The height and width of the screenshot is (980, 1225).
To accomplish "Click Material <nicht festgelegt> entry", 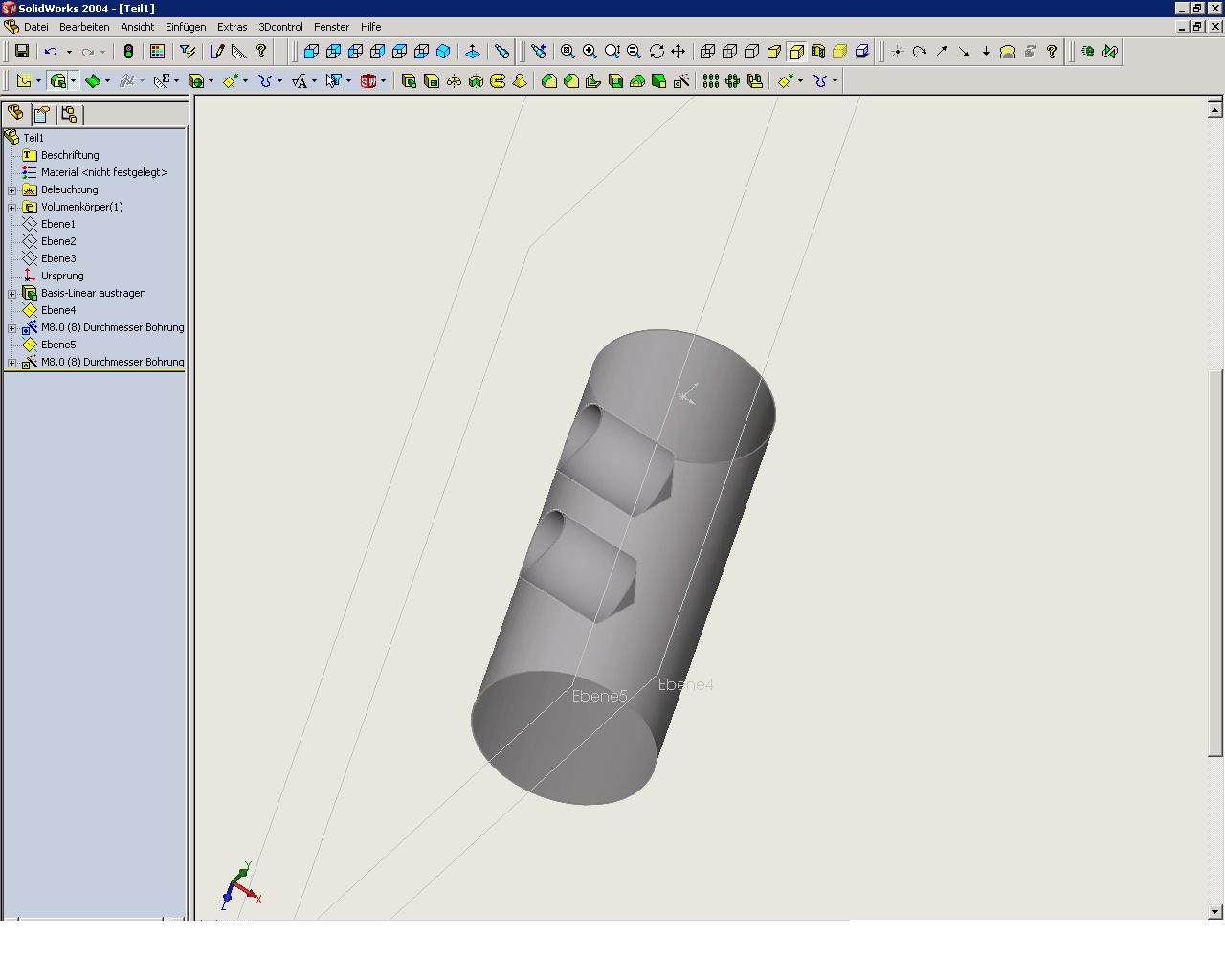I will coord(104,172).
